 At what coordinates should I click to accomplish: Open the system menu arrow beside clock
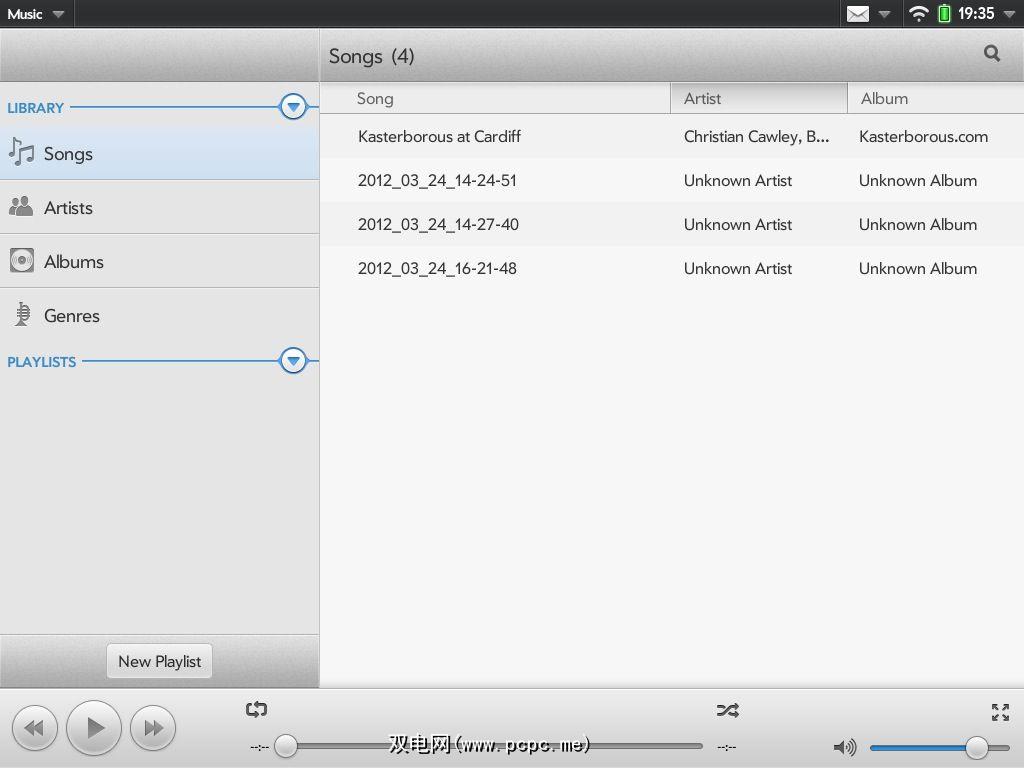[1010, 14]
